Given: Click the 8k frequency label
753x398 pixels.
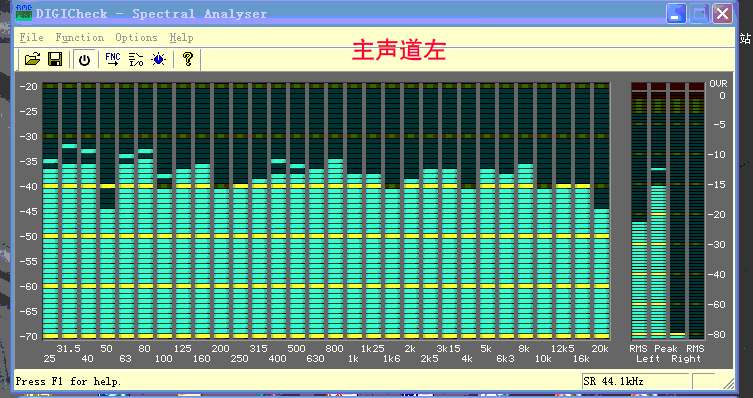Looking at the screenshot, I should pyautogui.click(x=524, y=349).
